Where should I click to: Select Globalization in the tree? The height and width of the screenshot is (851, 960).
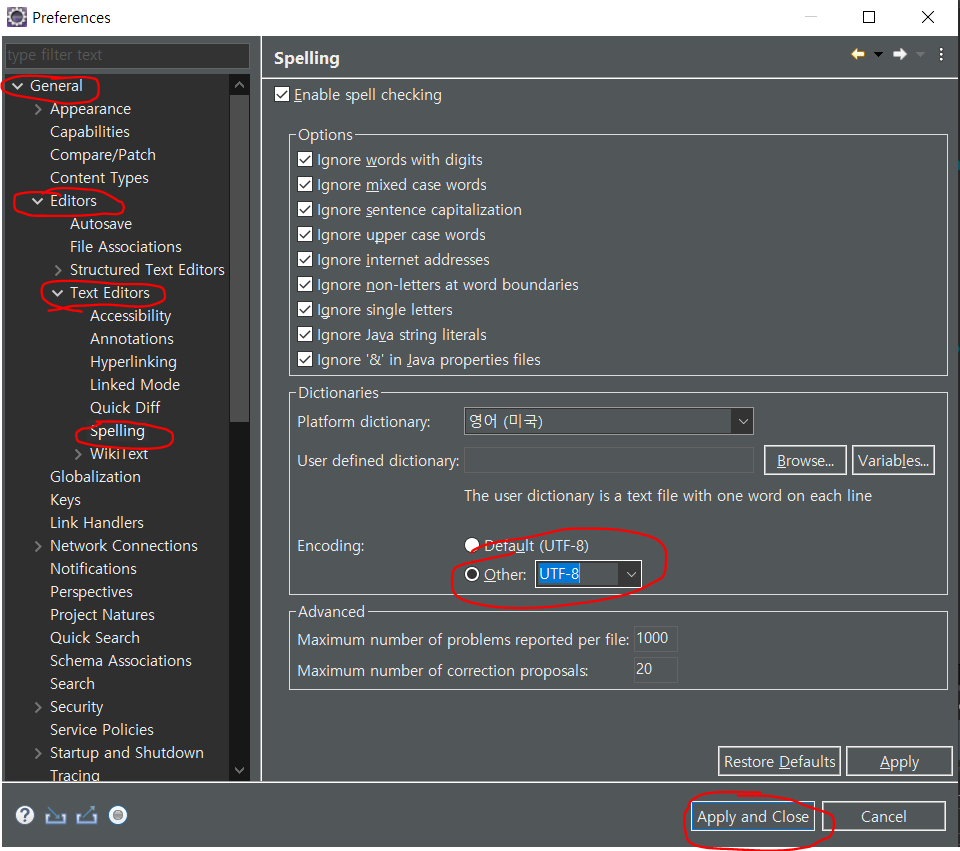pyautogui.click(x=96, y=477)
